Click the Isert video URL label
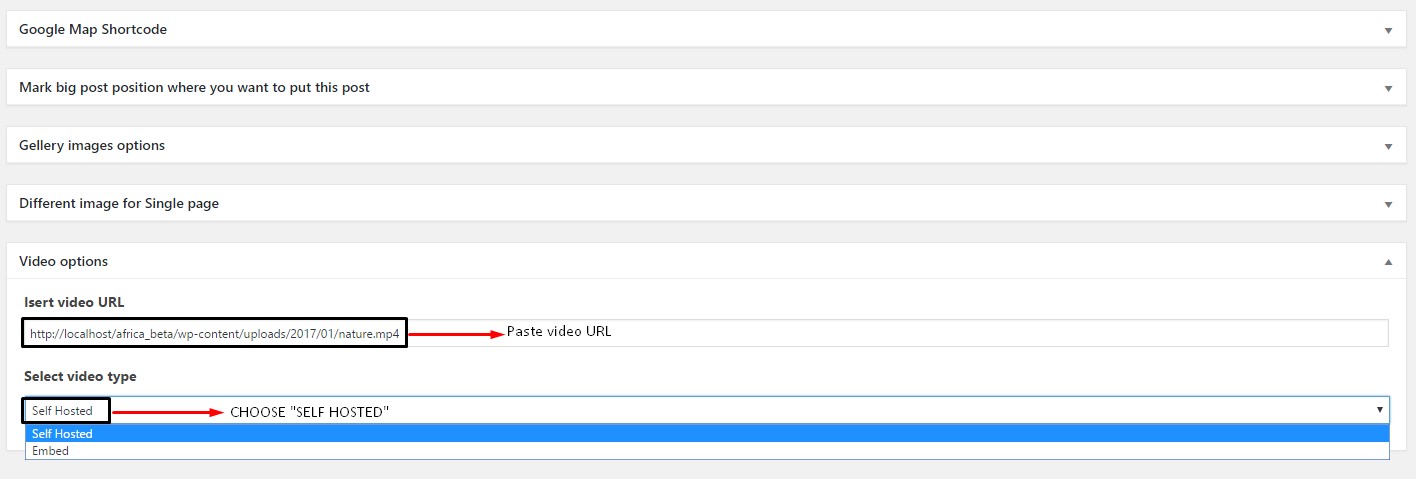 pos(74,303)
